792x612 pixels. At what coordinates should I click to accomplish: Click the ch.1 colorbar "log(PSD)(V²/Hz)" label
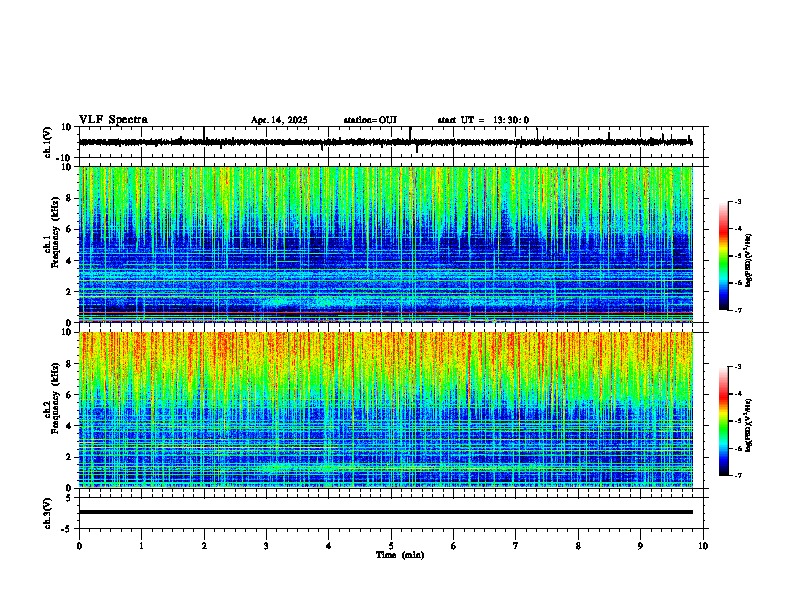[748, 260]
